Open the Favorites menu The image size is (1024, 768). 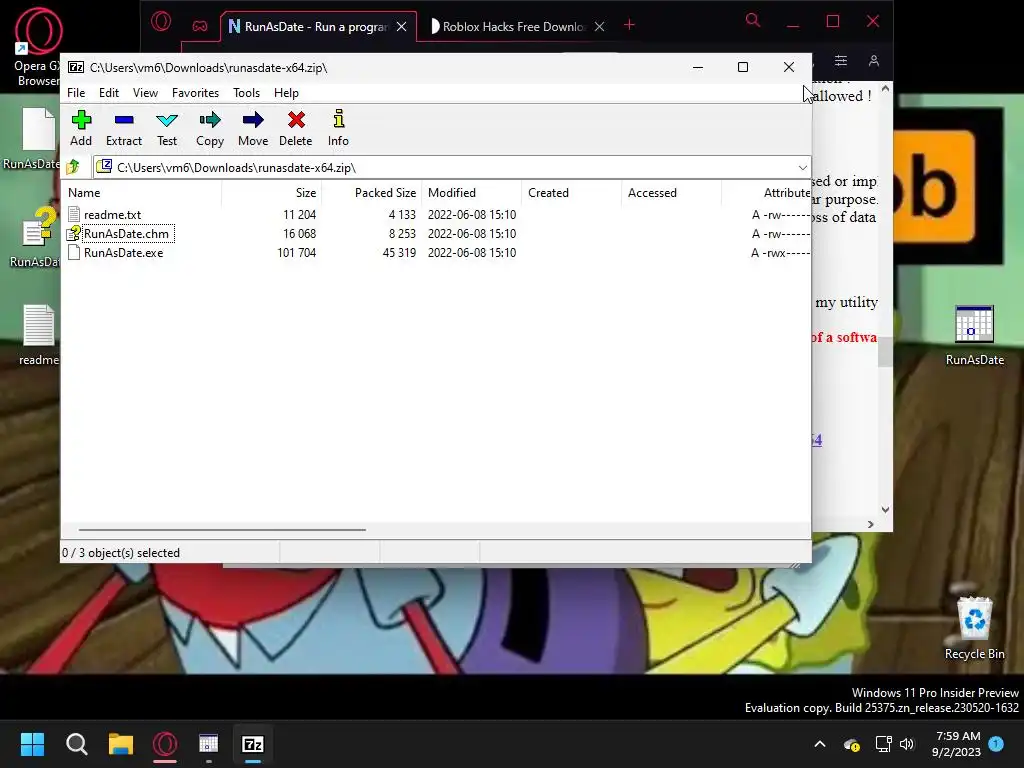[195, 93]
